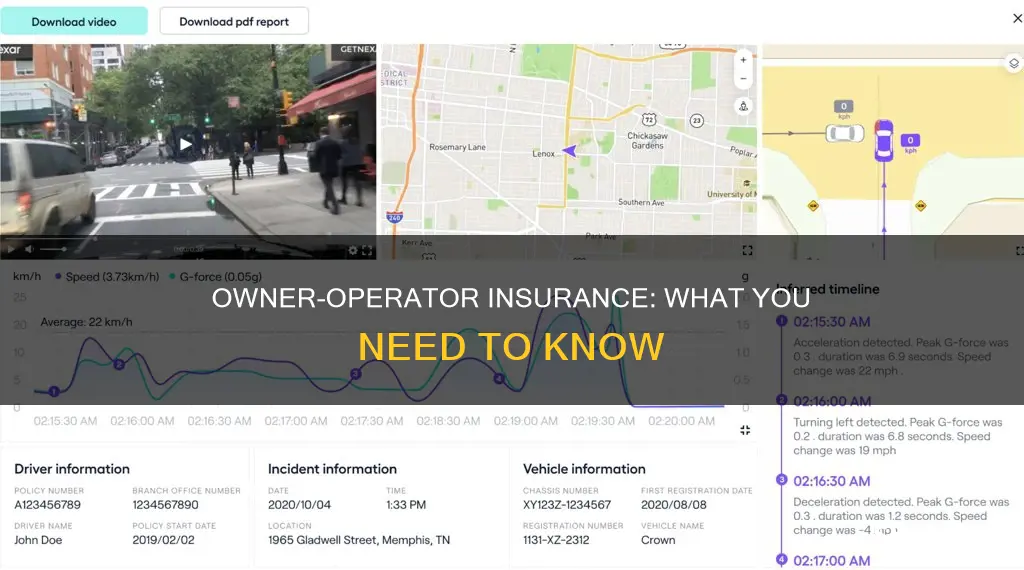Click vehicle name Crown
1024x570 pixels.
658,540
